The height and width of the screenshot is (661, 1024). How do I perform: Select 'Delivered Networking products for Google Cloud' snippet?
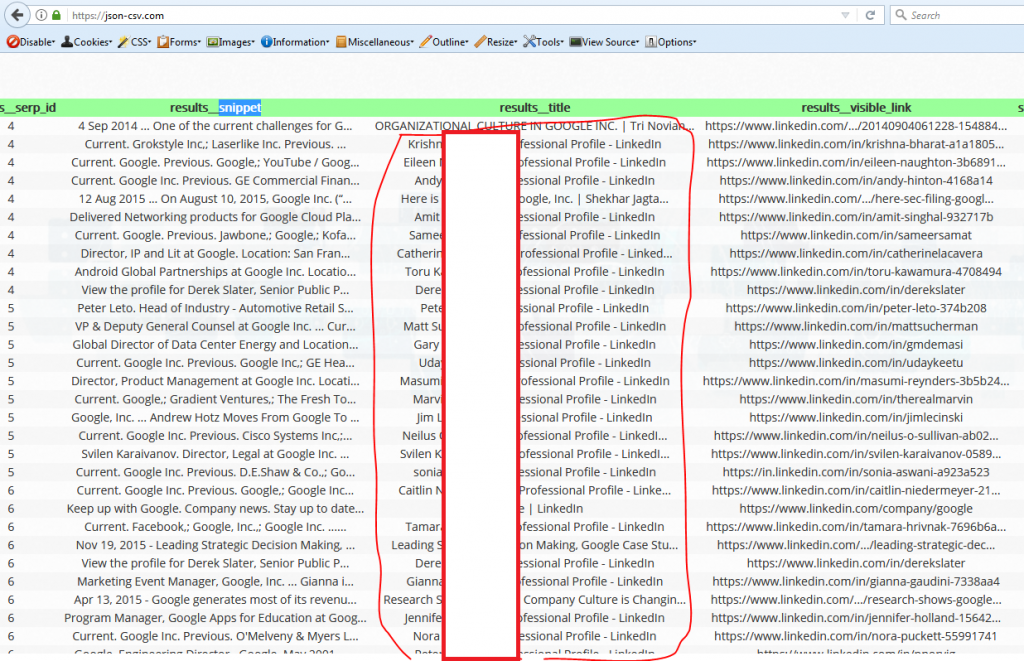(x=216, y=218)
